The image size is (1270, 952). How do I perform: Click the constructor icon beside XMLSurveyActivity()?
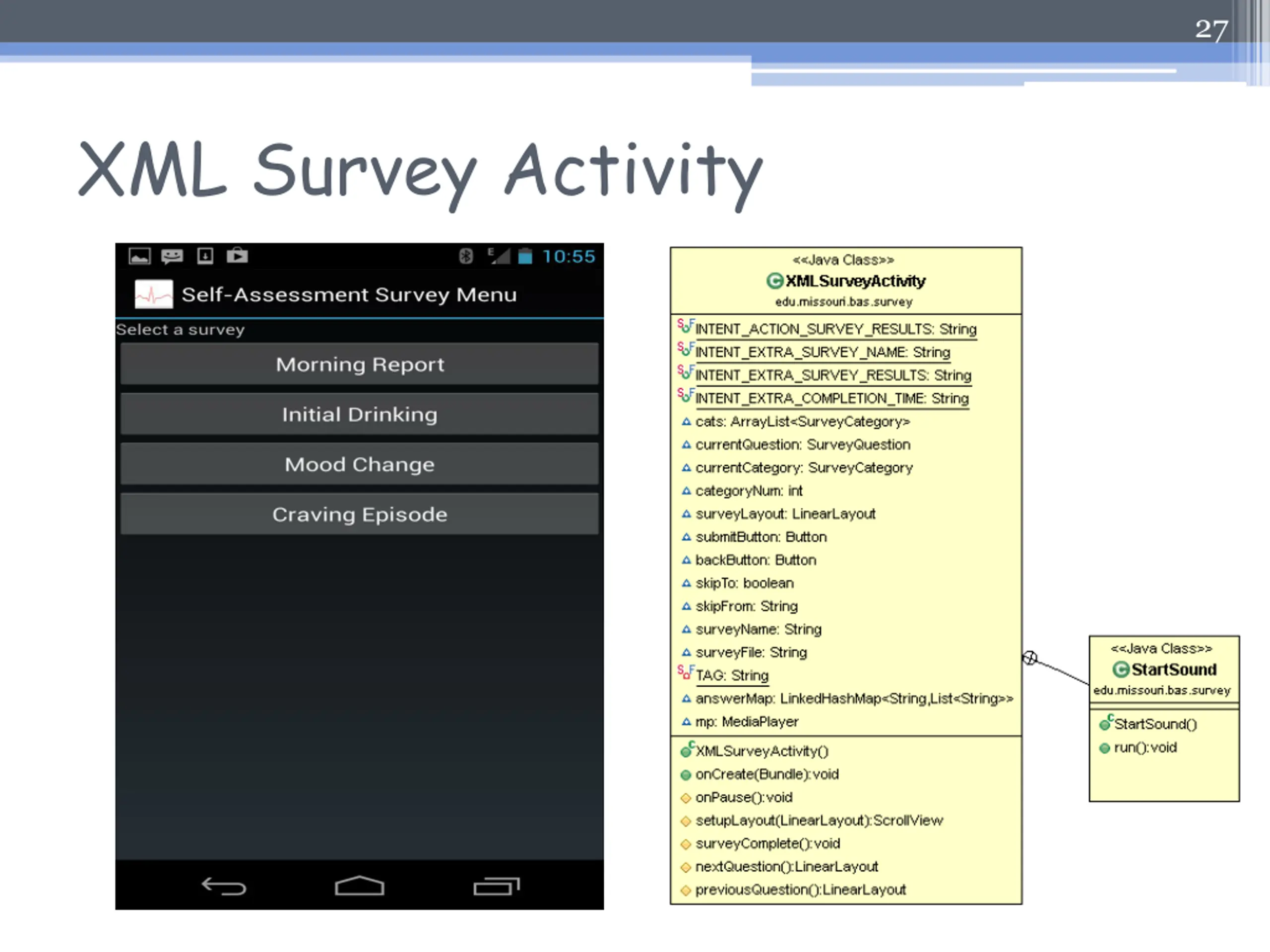pos(687,749)
